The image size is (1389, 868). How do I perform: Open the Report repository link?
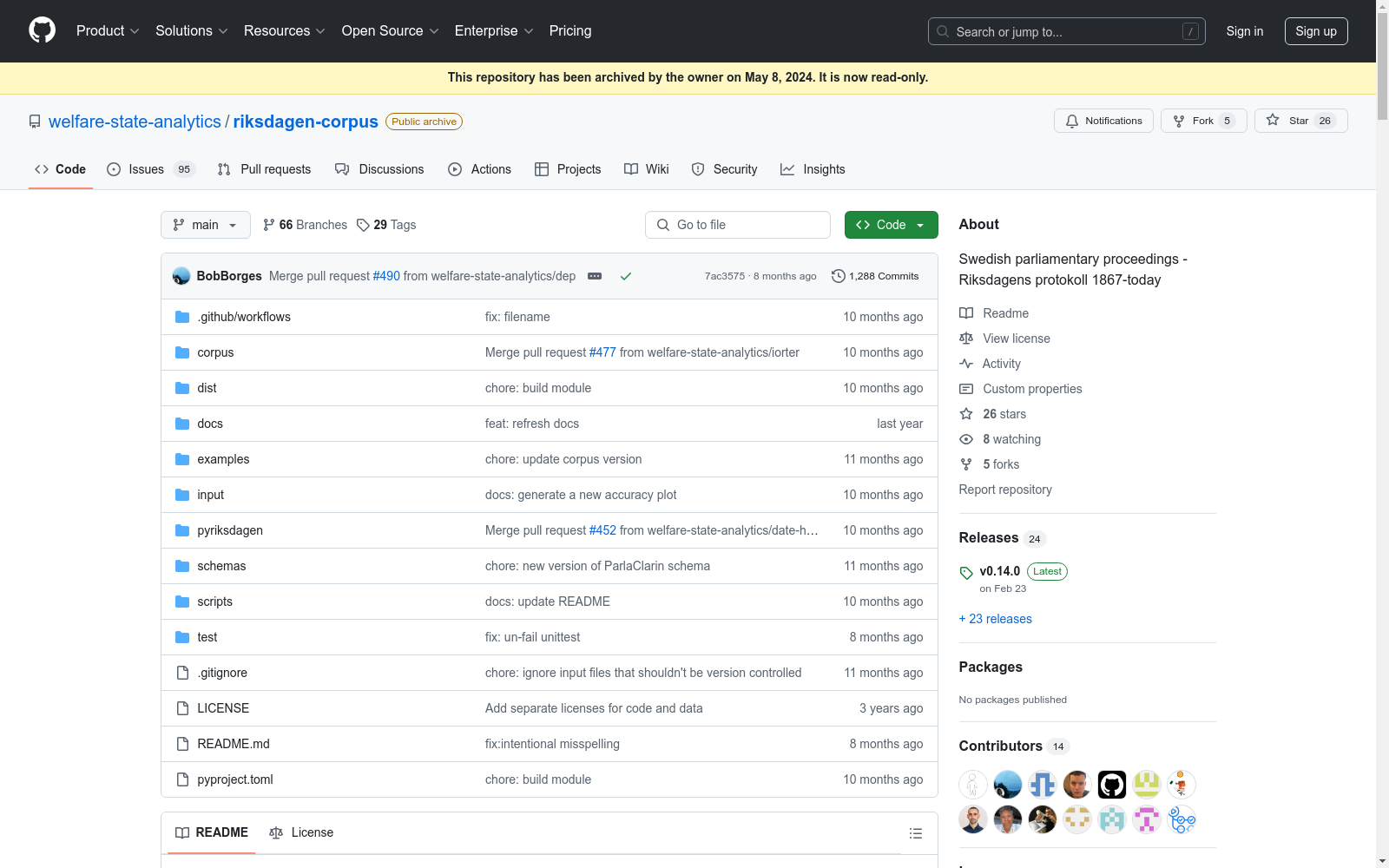(x=1005, y=490)
